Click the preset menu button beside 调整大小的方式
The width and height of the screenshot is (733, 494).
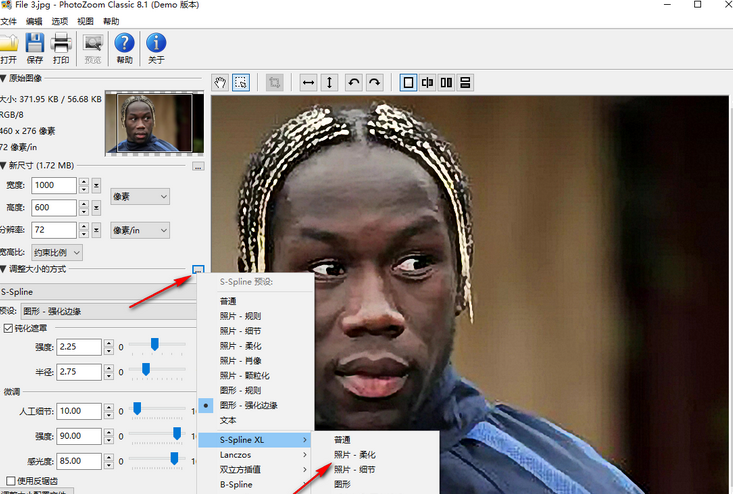198,270
